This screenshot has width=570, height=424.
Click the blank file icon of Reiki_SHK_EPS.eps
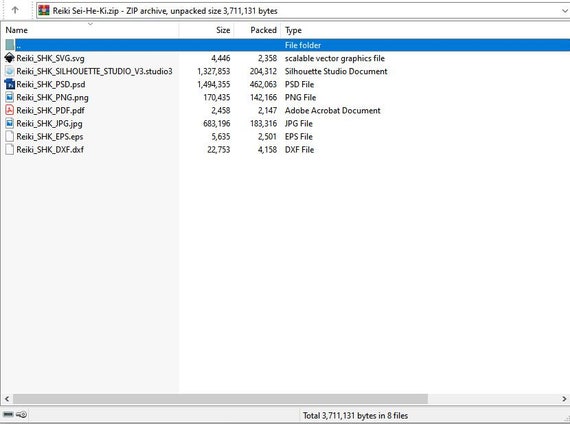point(10,136)
